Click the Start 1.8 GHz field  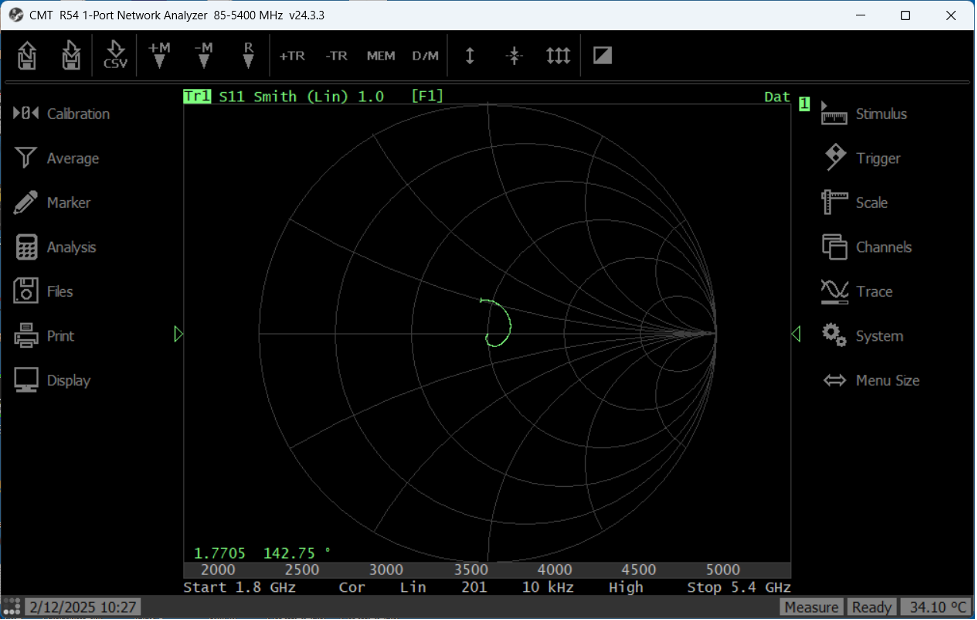point(239,588)
